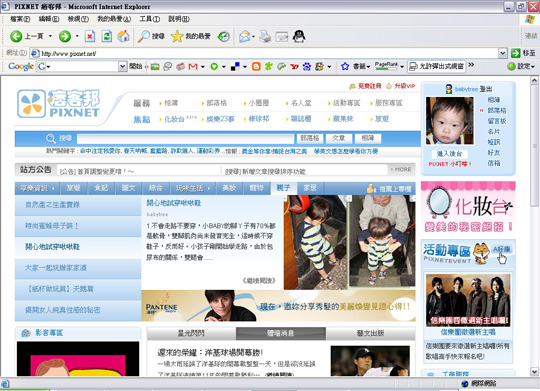Go to home page via house icon
Viewport: 540px width, 391px height.
123,36
